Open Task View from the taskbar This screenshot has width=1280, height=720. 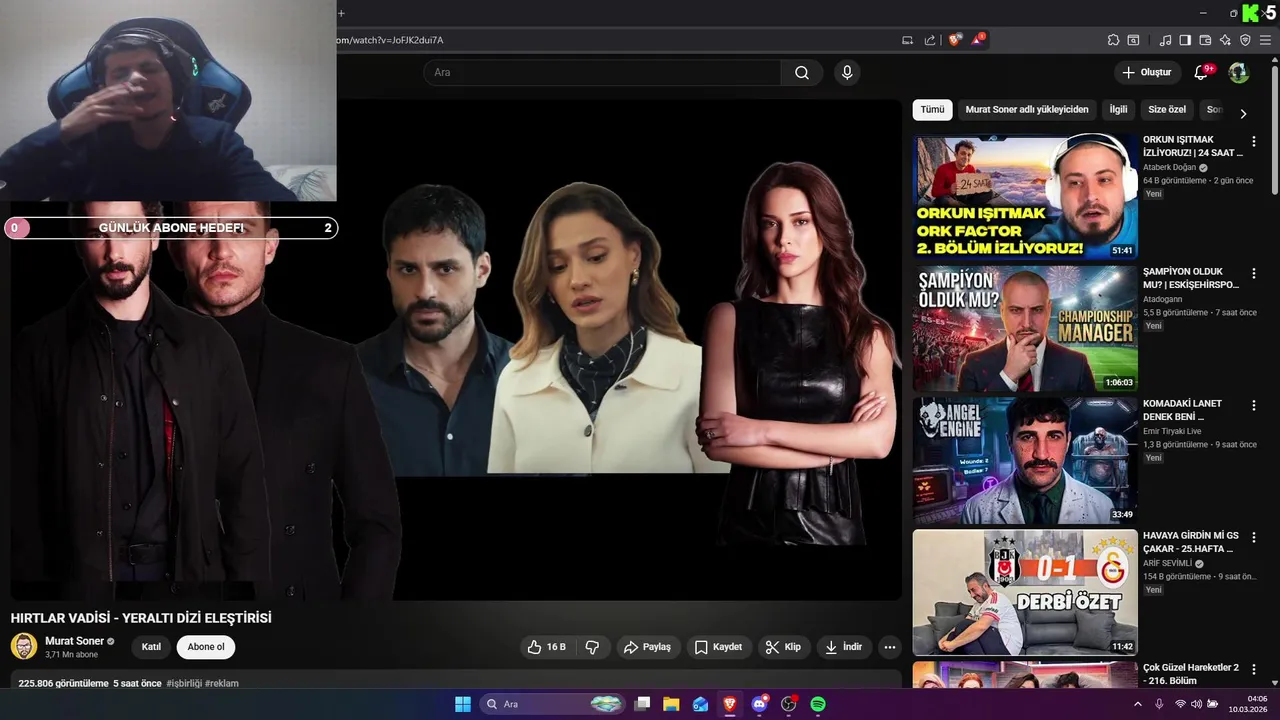643,704
